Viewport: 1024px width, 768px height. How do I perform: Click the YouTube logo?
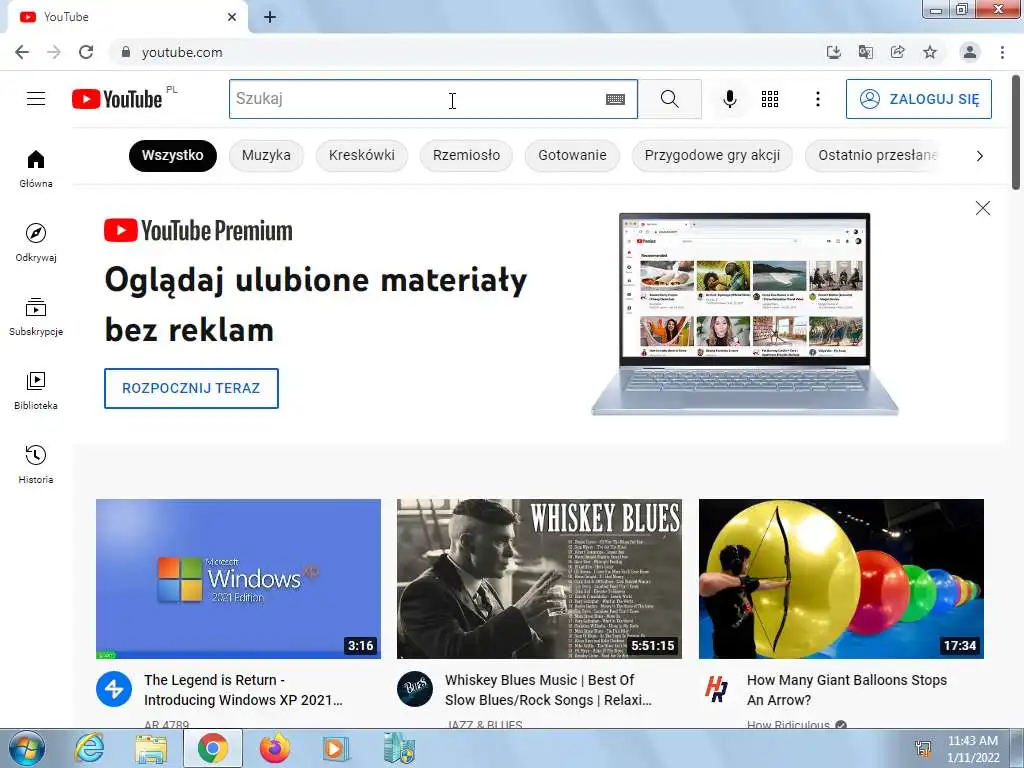[117, 99]
